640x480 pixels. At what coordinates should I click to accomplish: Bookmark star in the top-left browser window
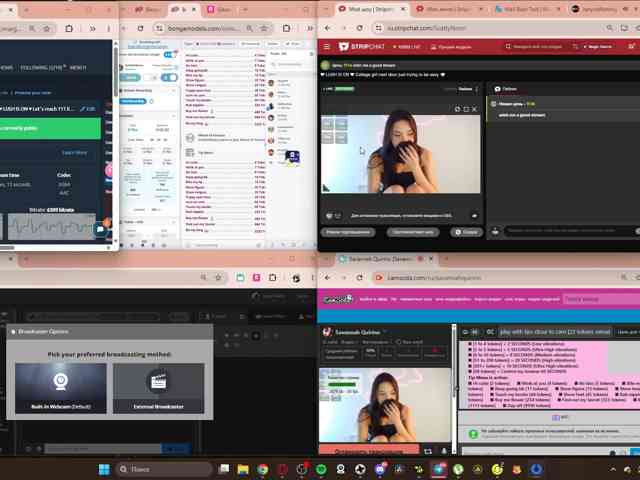point(47,28)
